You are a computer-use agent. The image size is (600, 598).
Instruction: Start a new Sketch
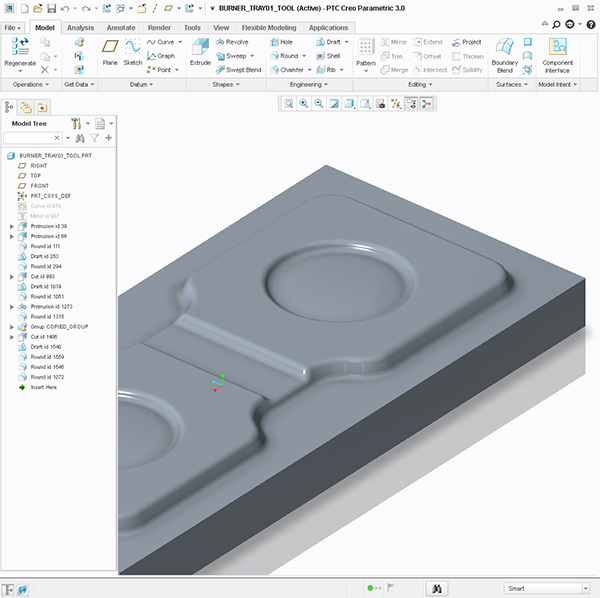pos(132,52)
